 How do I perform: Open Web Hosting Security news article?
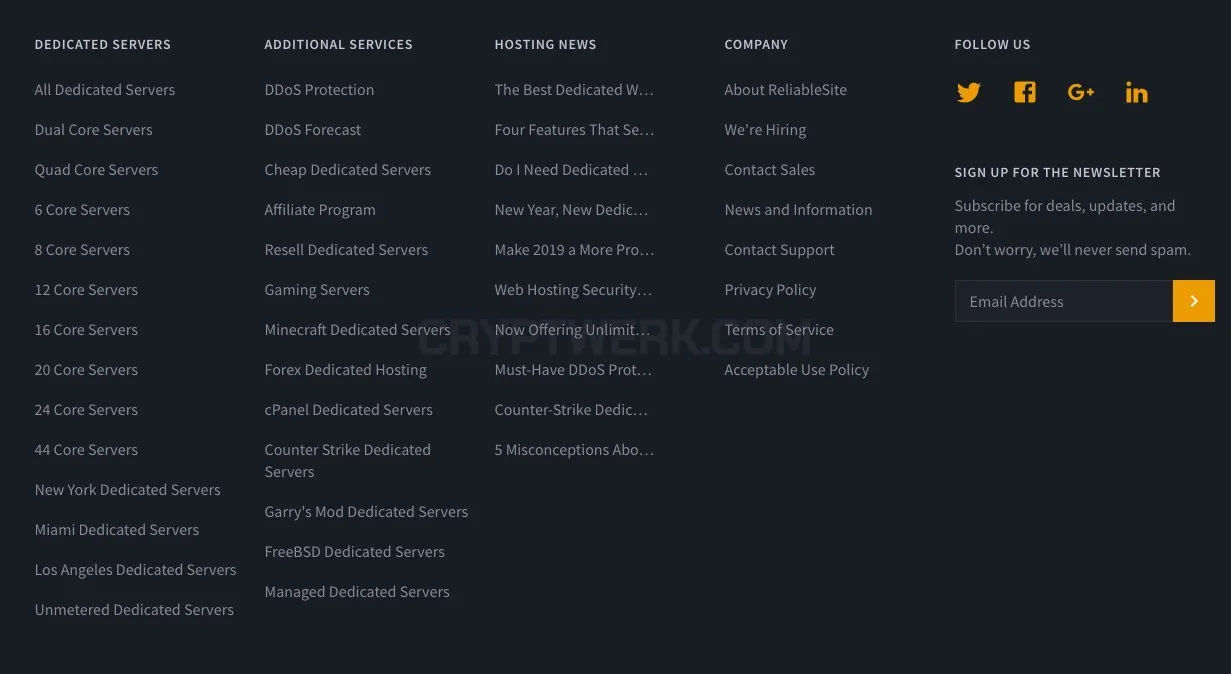click(573, 290)
